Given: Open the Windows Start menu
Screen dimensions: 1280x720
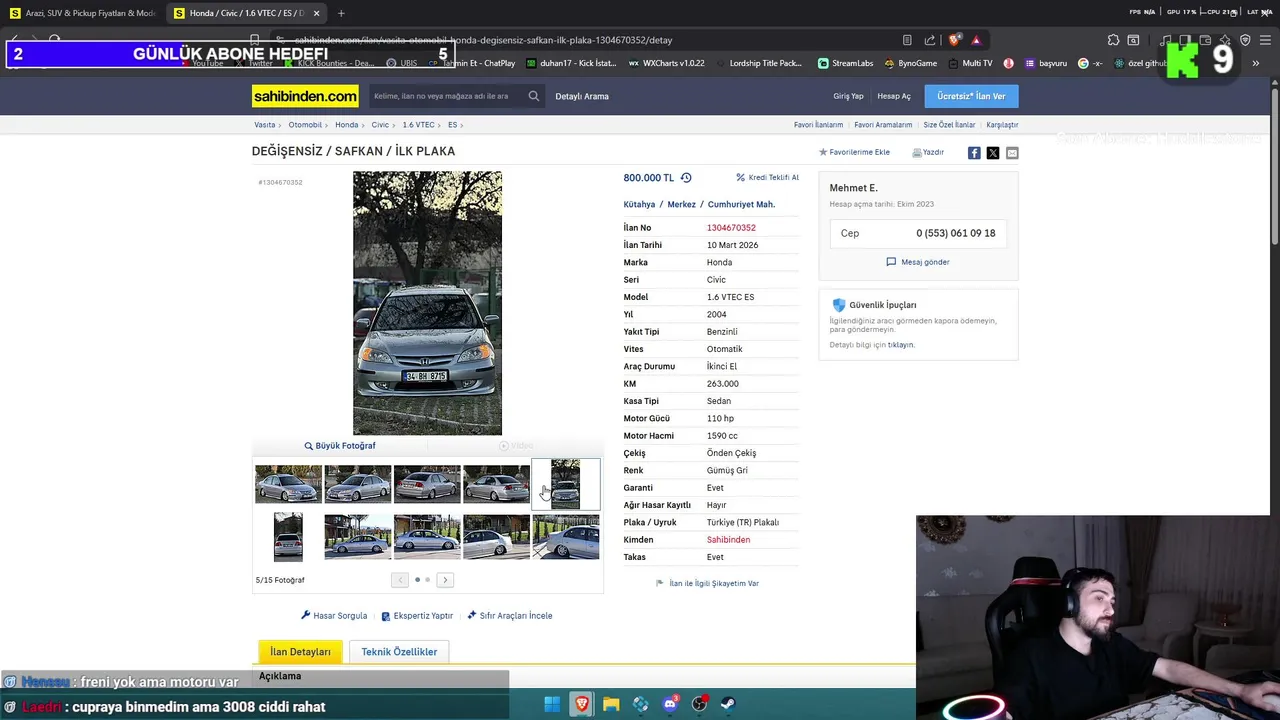Looking at the screenshot, I should (552, 704).
